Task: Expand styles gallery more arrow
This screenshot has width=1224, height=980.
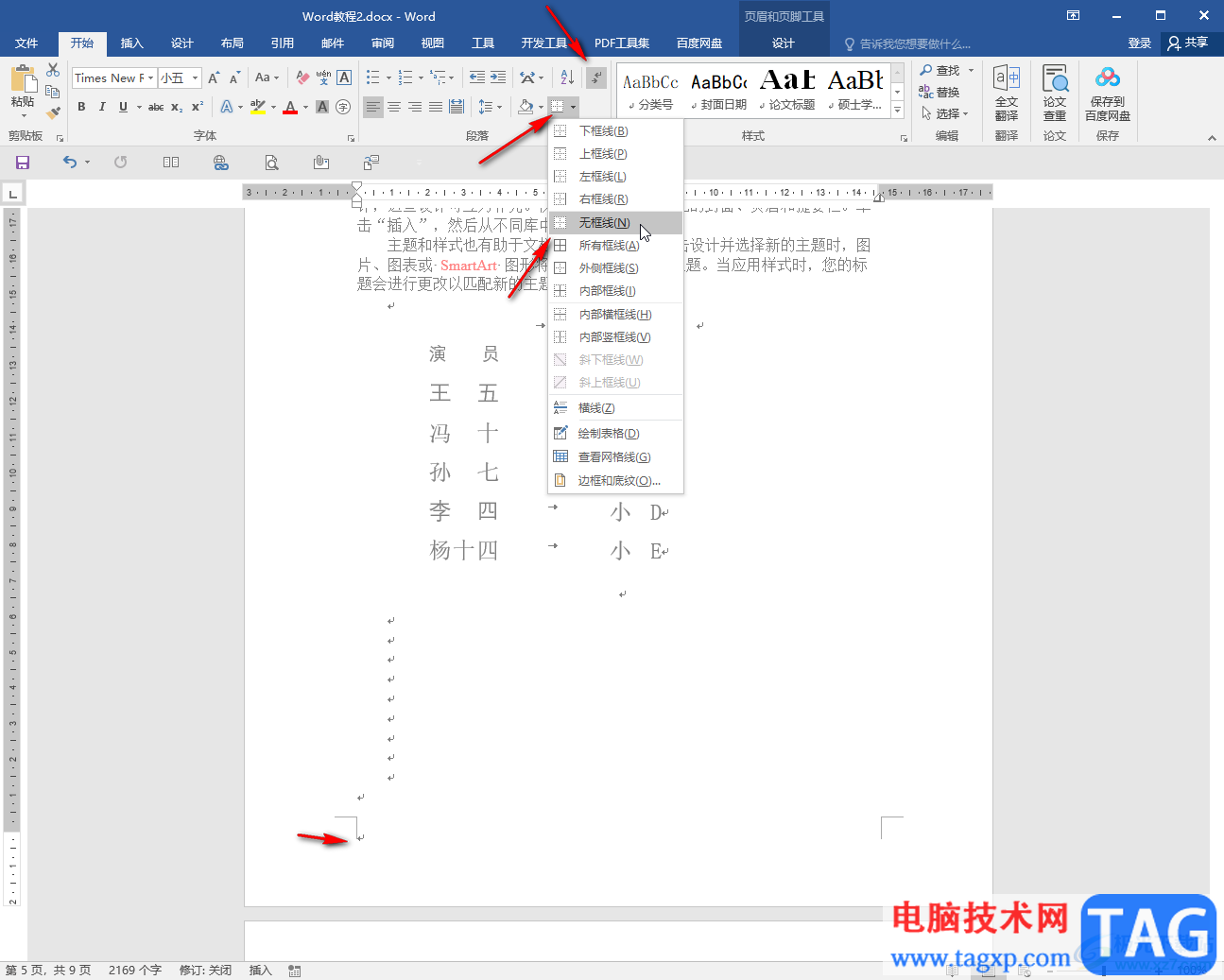Action: tap(898, 112)
